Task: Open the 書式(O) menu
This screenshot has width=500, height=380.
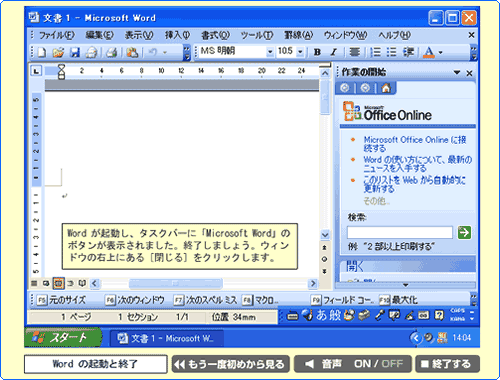Action: pos(215,35)
